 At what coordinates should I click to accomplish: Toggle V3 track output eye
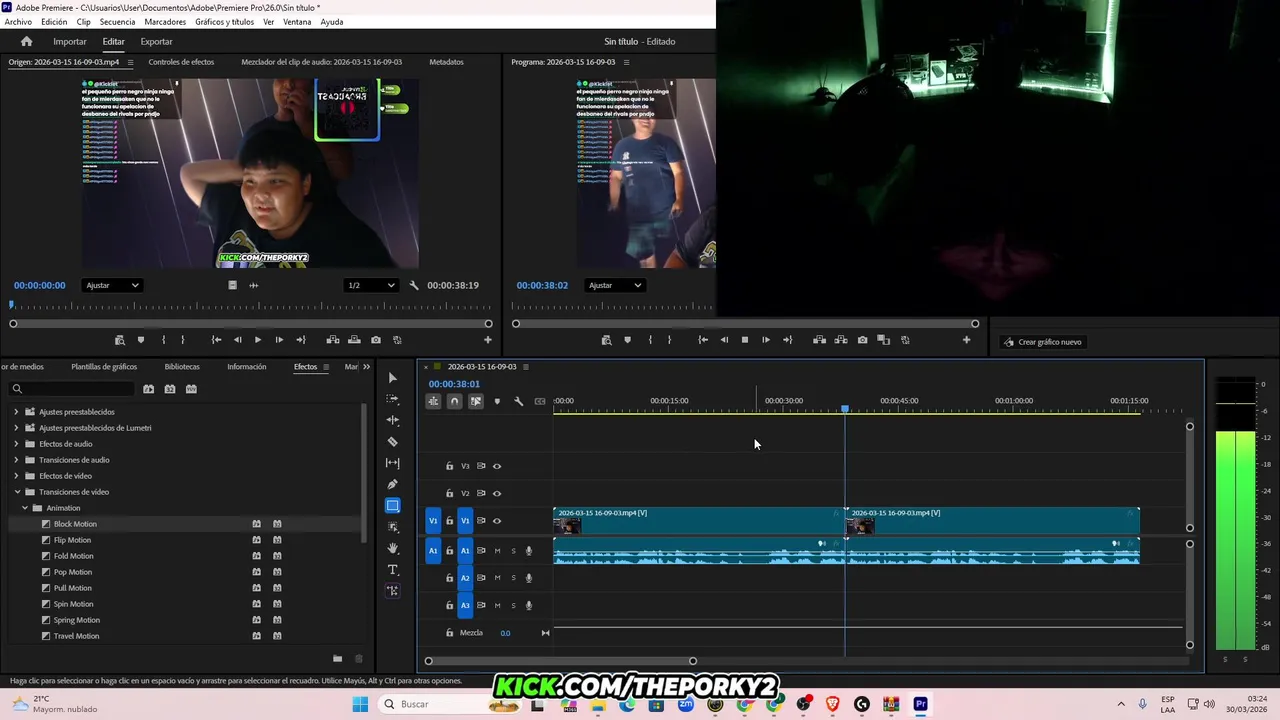pyautogui.click(x=497, y=466)
